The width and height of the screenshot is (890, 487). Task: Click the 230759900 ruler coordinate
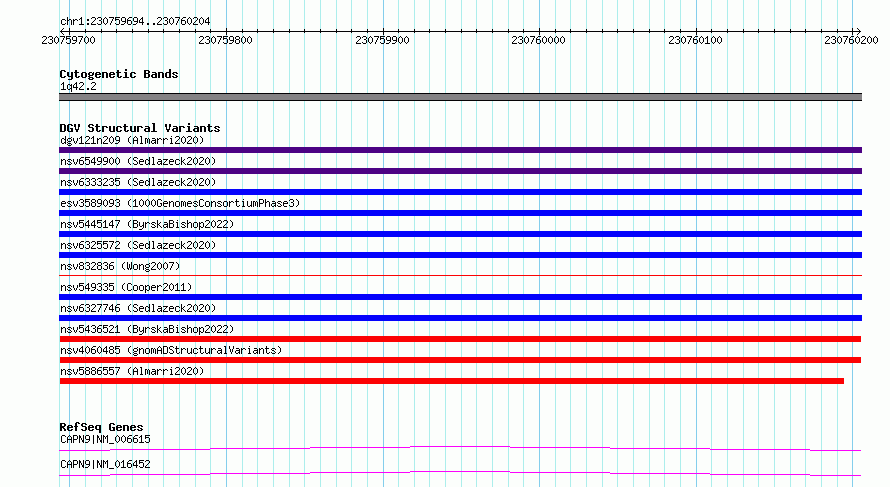pos(382,40)
